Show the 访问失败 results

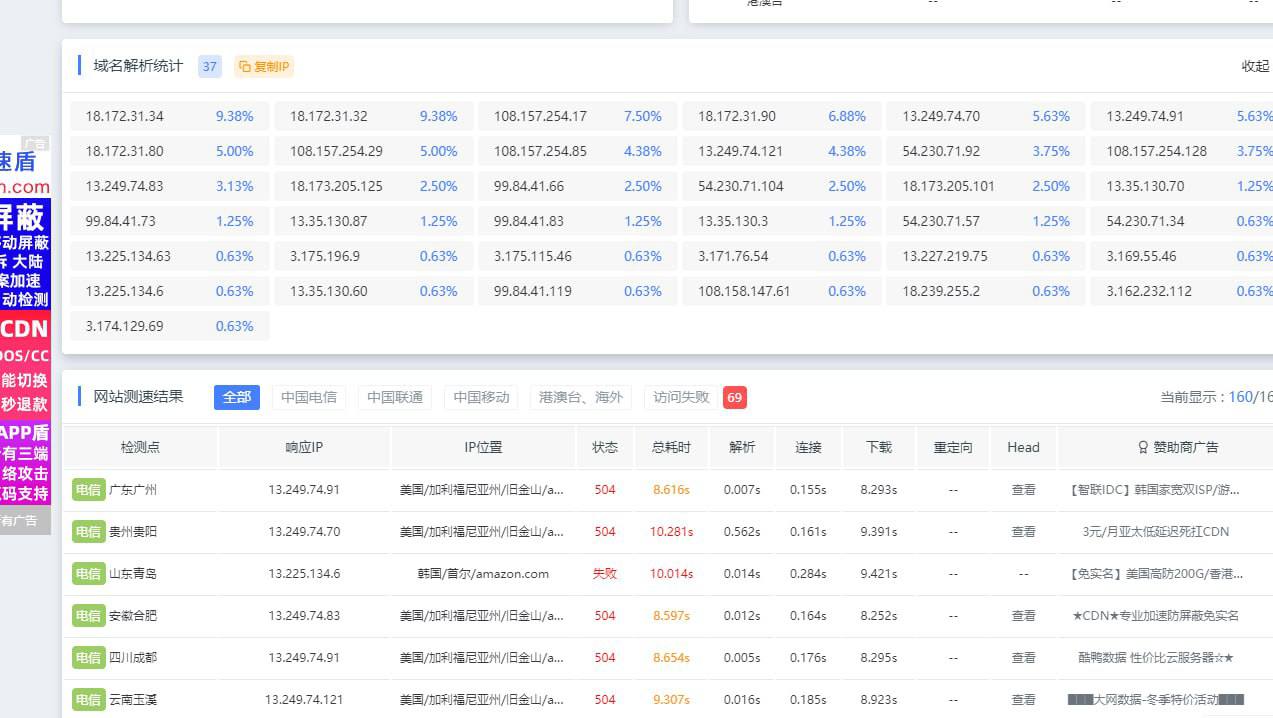click(x=681, y=397)
